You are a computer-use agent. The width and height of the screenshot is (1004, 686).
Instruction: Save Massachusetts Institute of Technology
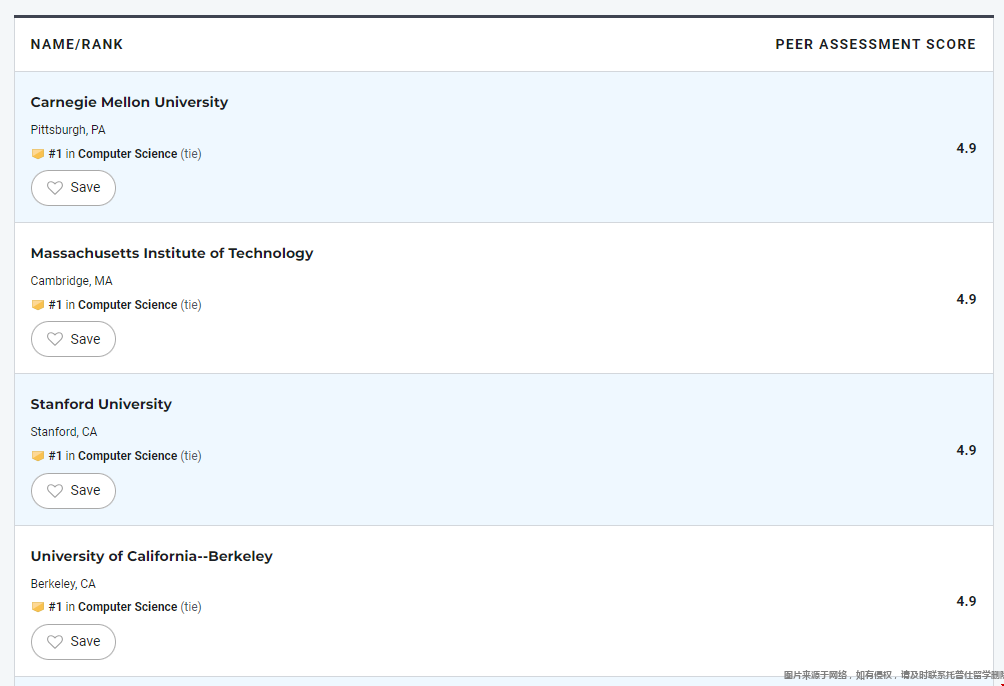pyautogui.click(x=73, y=339)
